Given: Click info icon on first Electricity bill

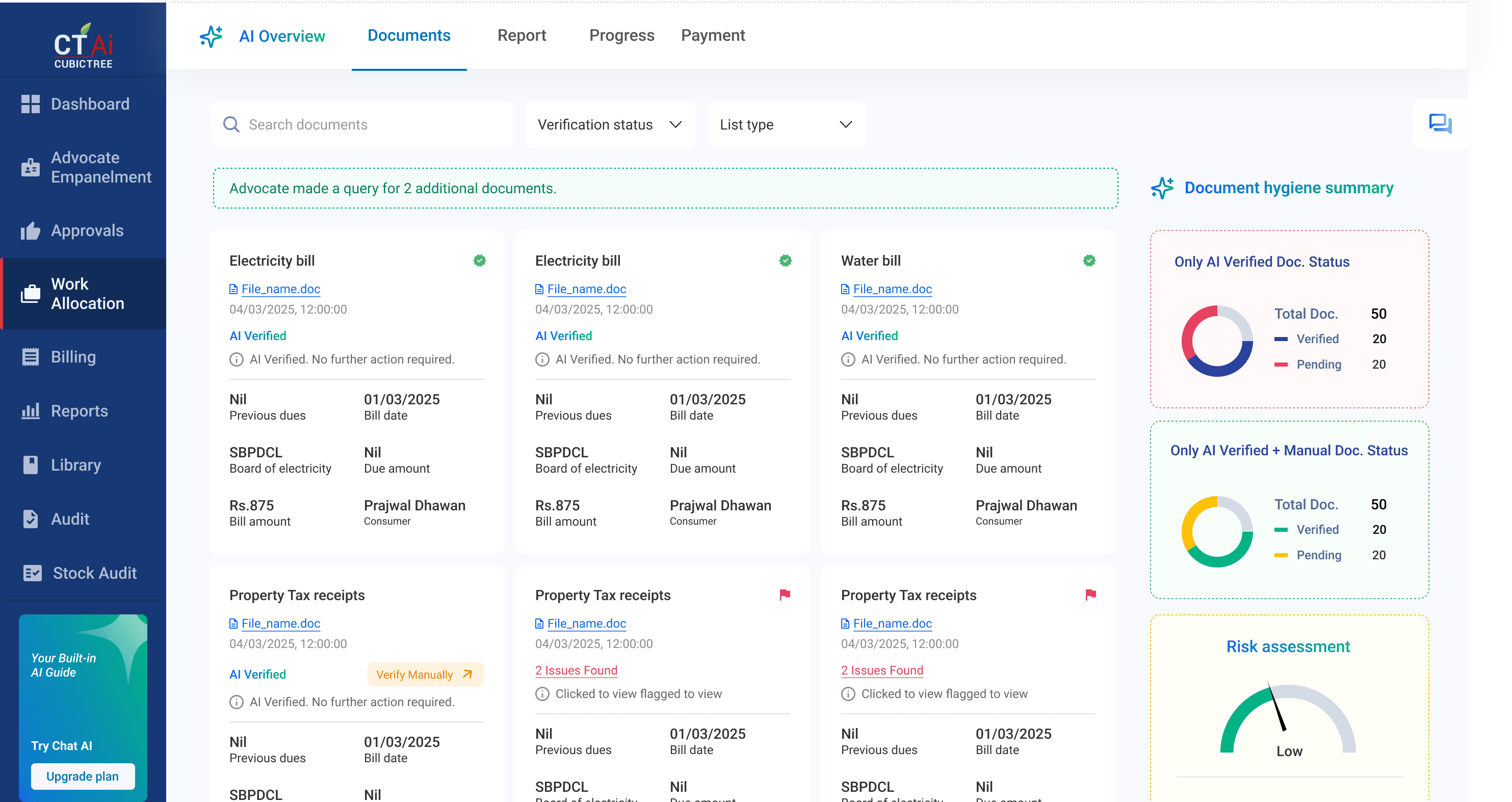Looking at the screenshot, I should click(236, 359).
